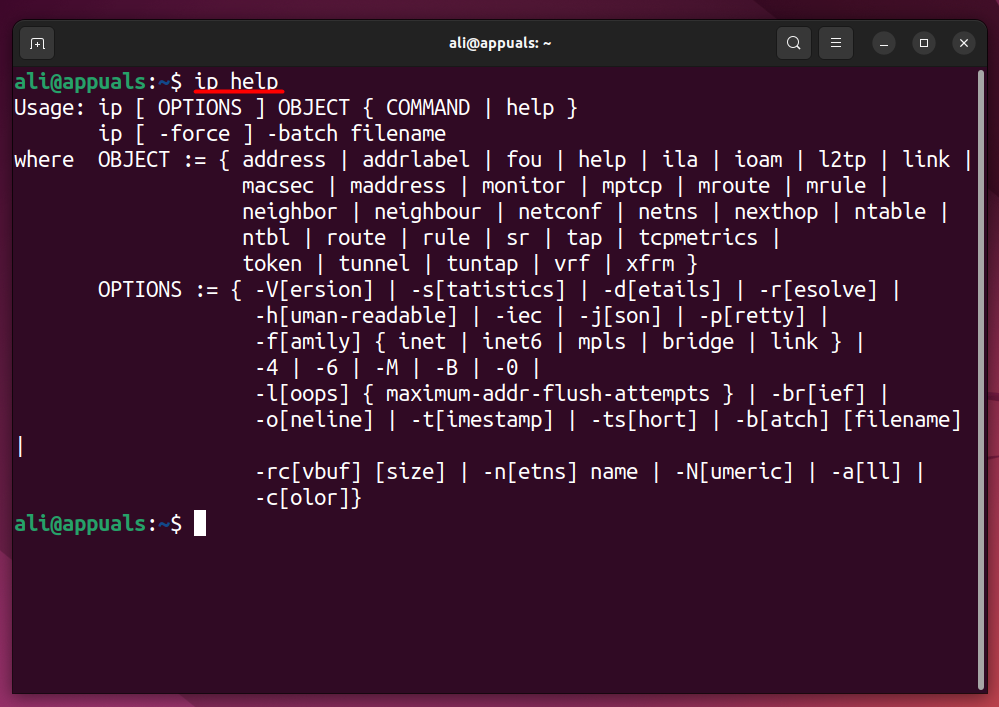Maximize the terminal window
999x707 pixels.
tap(924, 43)
